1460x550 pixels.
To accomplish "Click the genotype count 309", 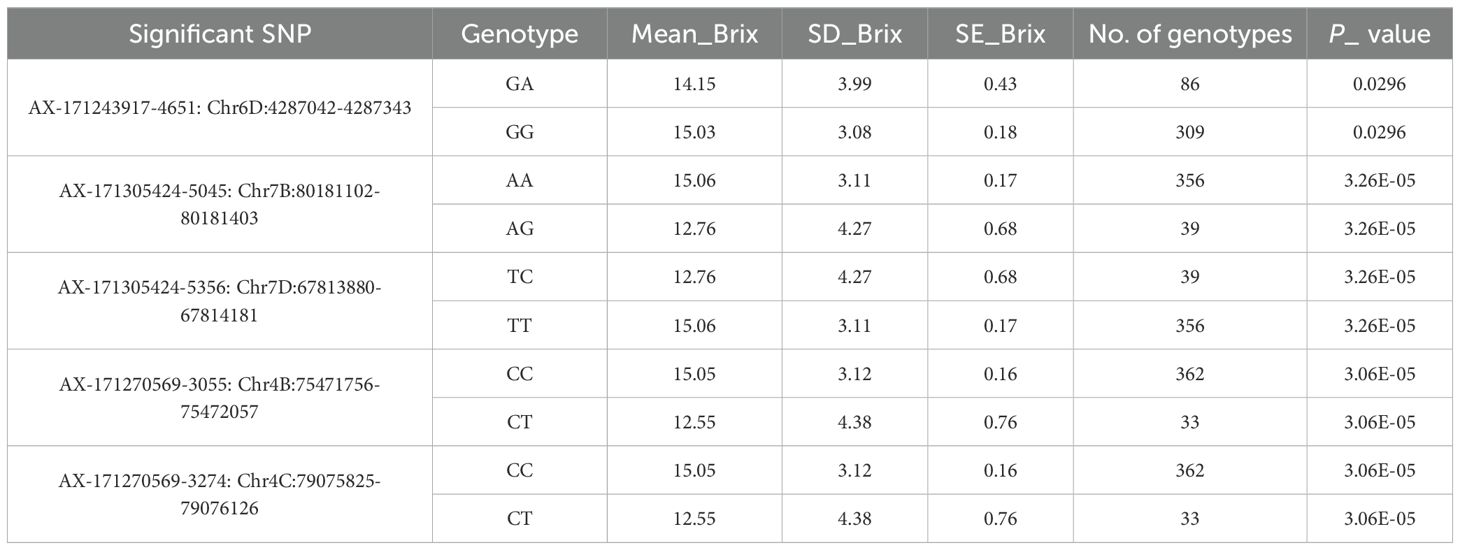I will 1190,132.
